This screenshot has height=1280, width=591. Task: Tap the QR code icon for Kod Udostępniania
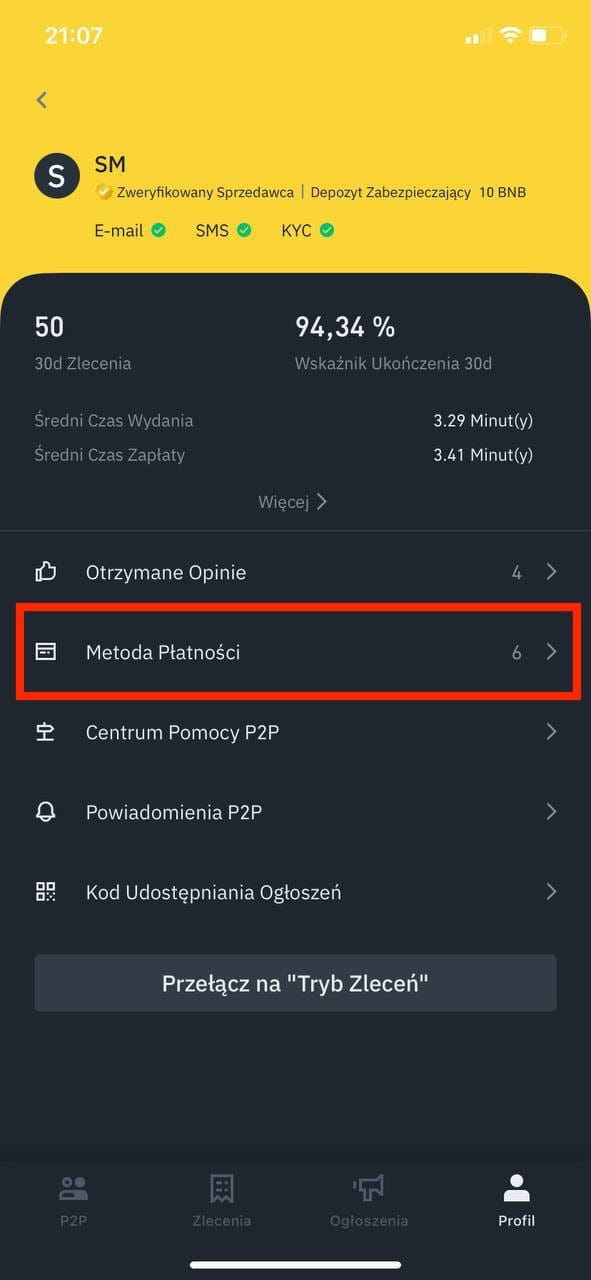(x=46, y=892)
